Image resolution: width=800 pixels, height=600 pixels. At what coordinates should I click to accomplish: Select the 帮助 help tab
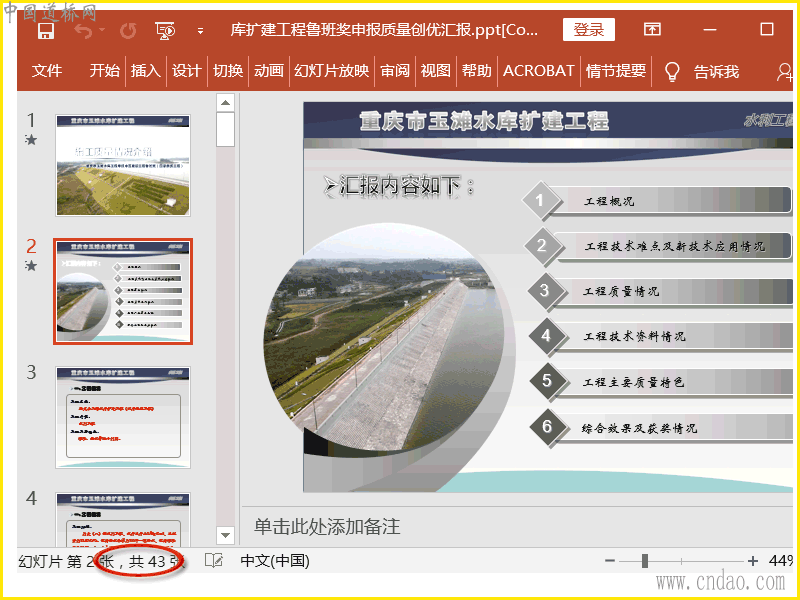pyautogui.click(x=477, y=71)
